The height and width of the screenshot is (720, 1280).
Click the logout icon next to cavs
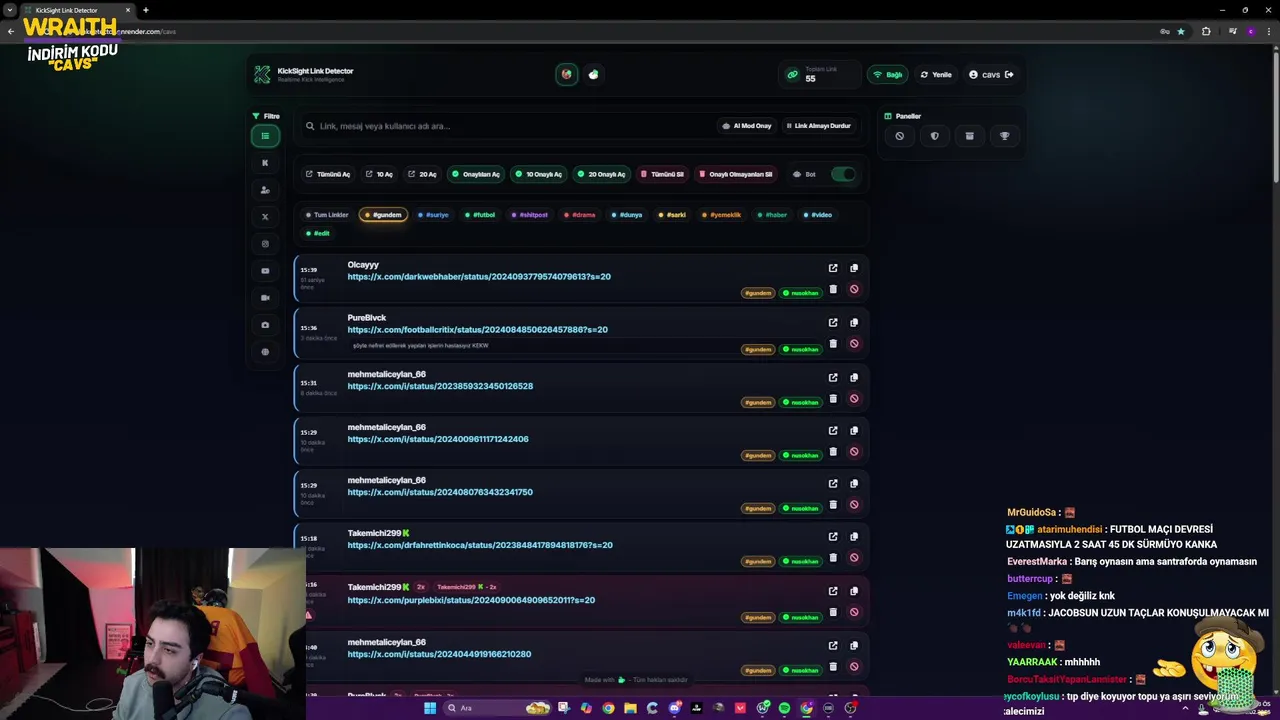click(x=1009, y=75)
